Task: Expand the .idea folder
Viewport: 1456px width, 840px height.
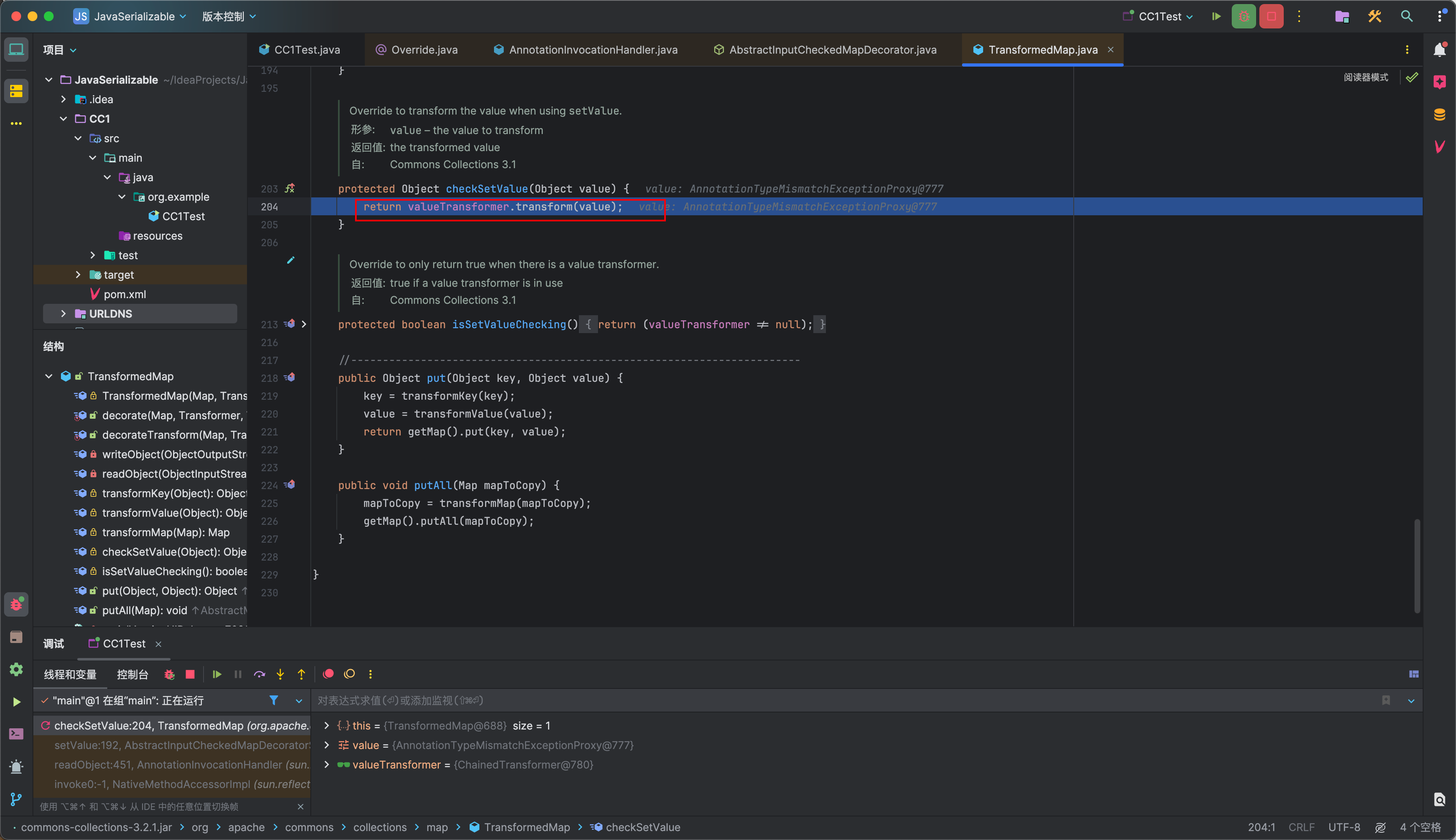Action: (63, 99)
